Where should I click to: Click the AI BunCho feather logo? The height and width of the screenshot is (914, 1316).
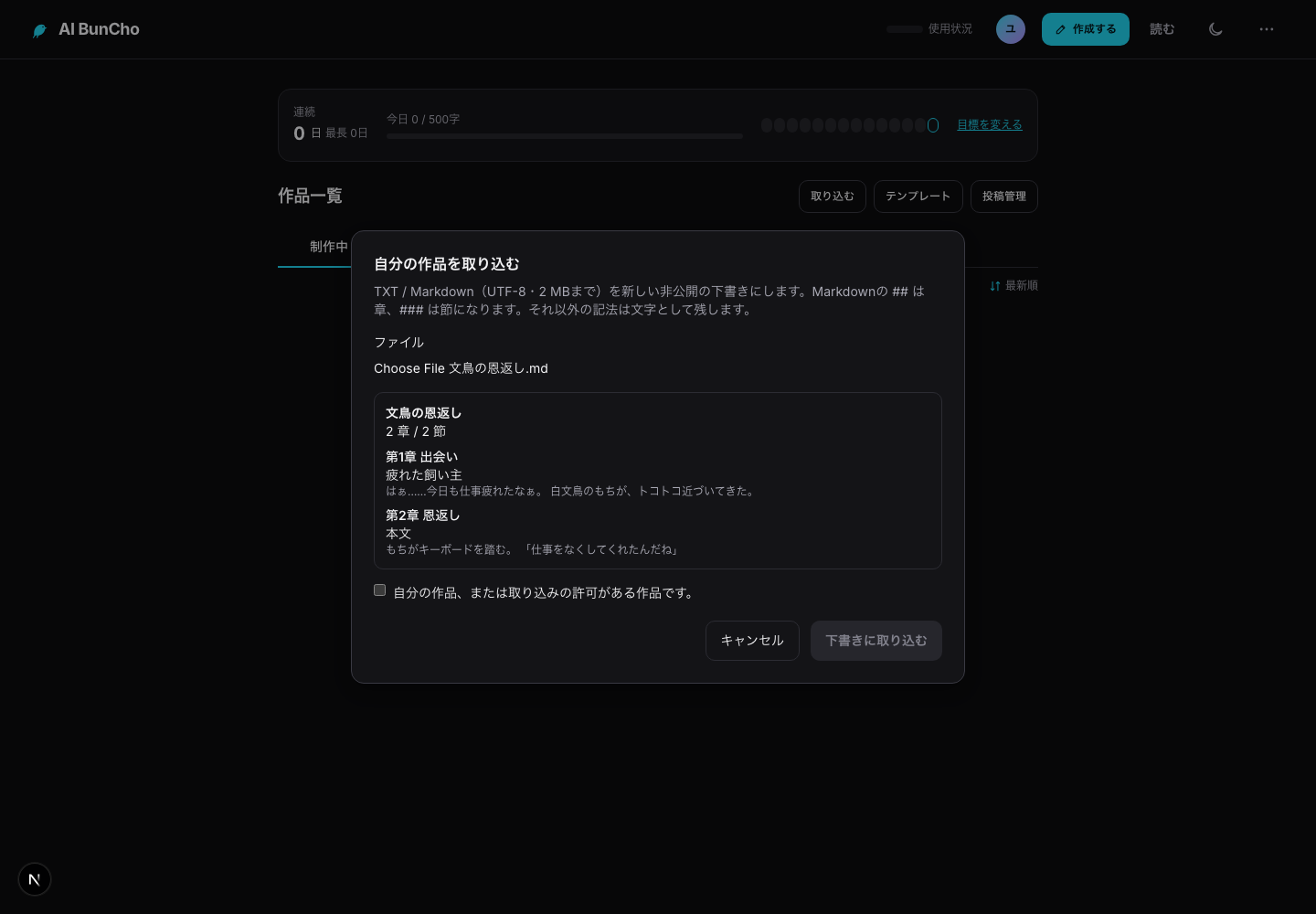click(x=39, y=30)
